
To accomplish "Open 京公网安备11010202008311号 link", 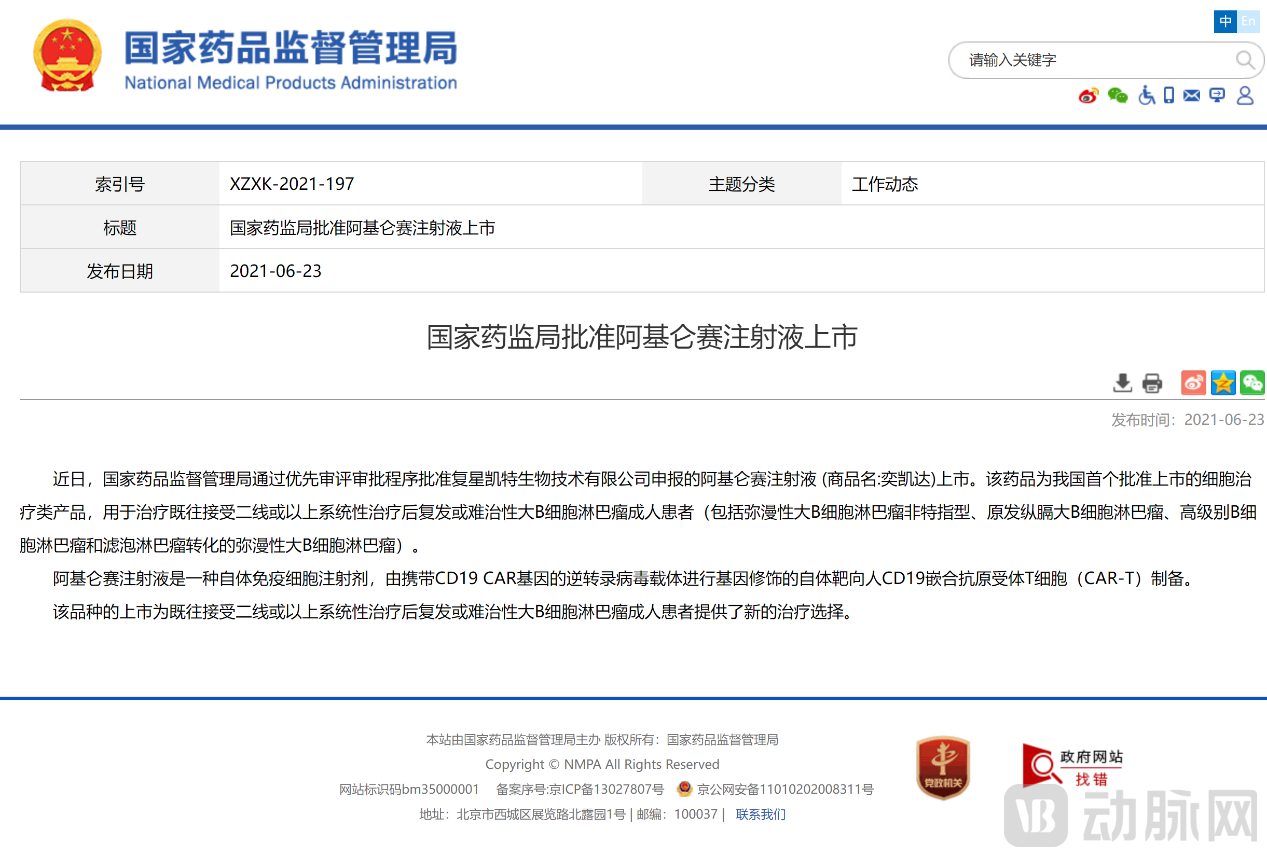I will click(785, 790).
